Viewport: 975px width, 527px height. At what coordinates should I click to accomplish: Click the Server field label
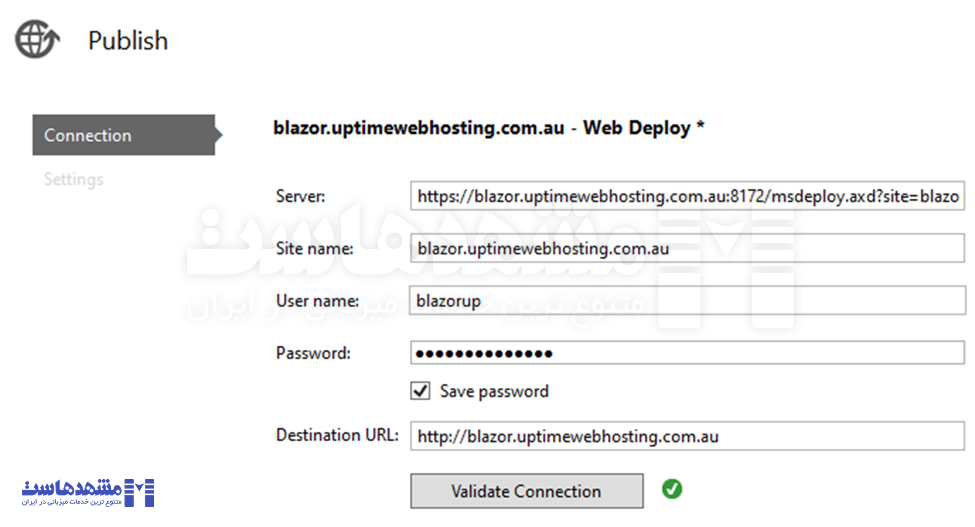click(301, 197)
